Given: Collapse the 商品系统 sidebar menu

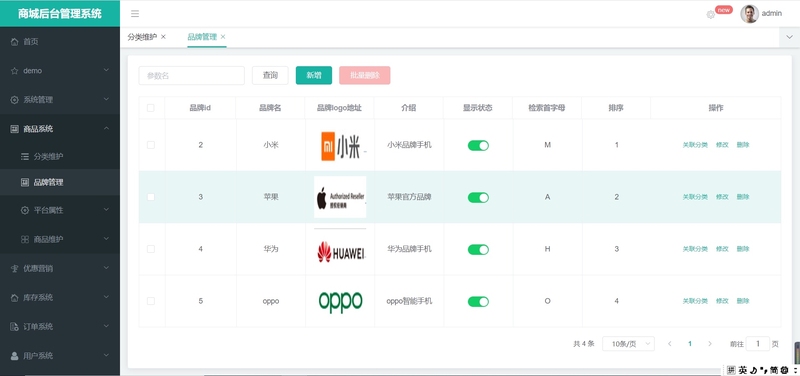Looking at the screenshot, I should pyautogui.click(x=106, y=128).
